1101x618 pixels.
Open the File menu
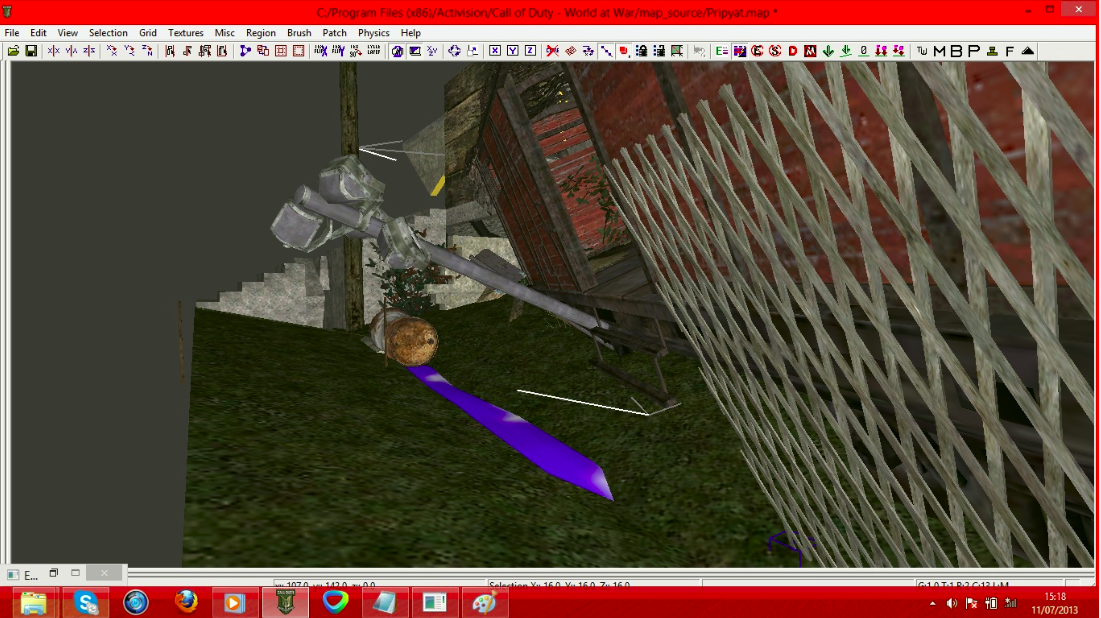tap(12, 33)
